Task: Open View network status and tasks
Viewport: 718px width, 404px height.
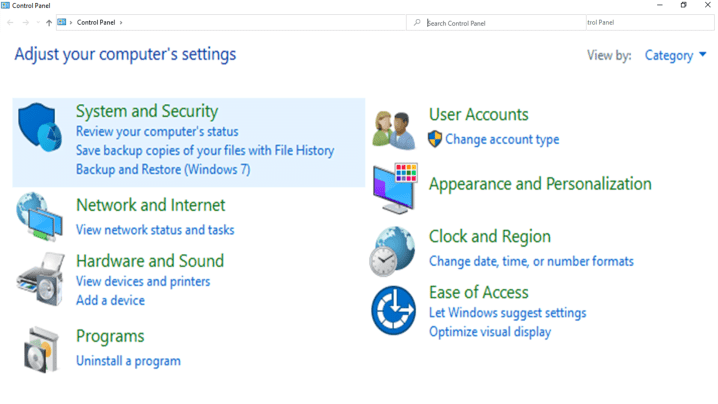Action: coord(155,230)
